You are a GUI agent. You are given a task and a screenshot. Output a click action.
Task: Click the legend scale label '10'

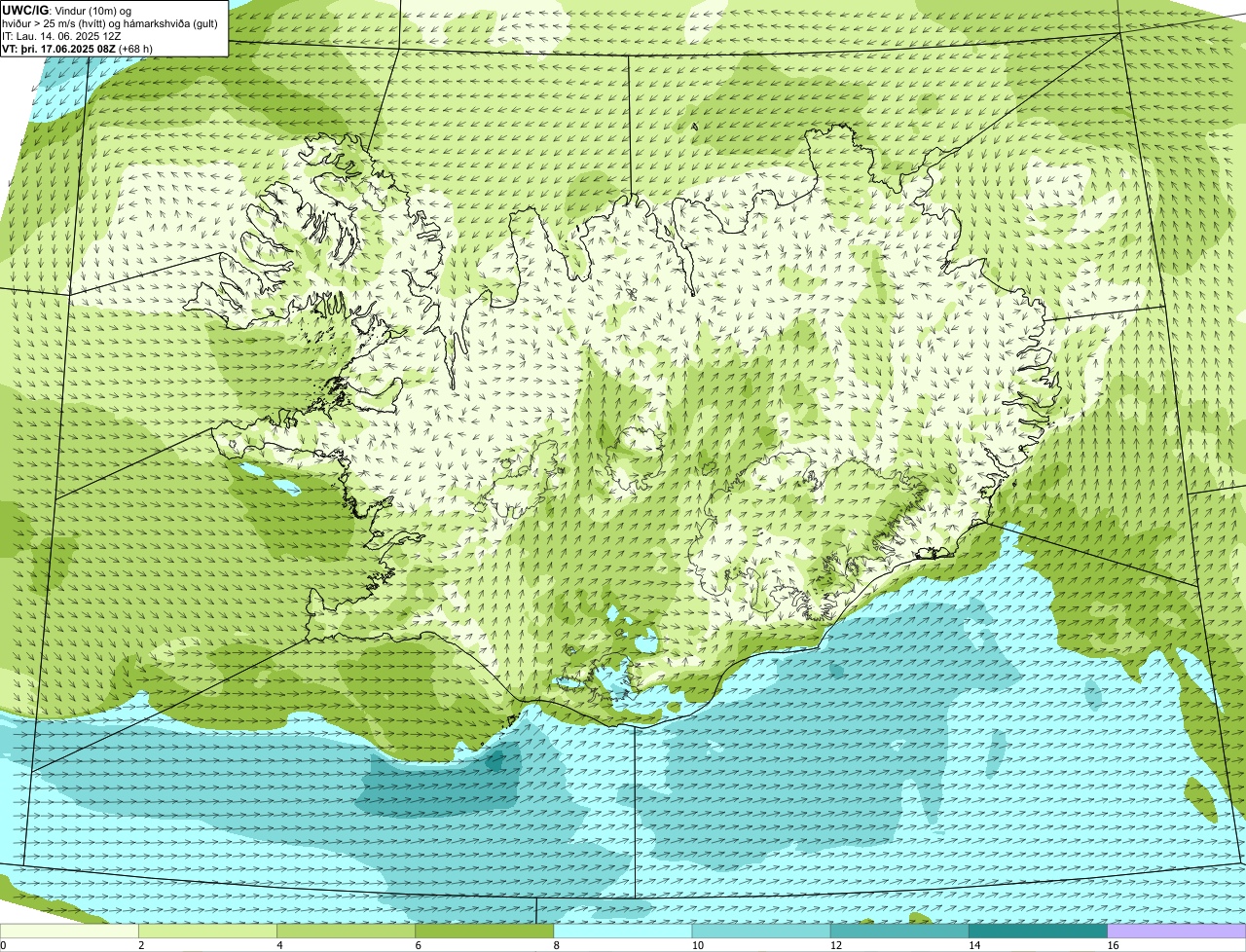(698, 945)
